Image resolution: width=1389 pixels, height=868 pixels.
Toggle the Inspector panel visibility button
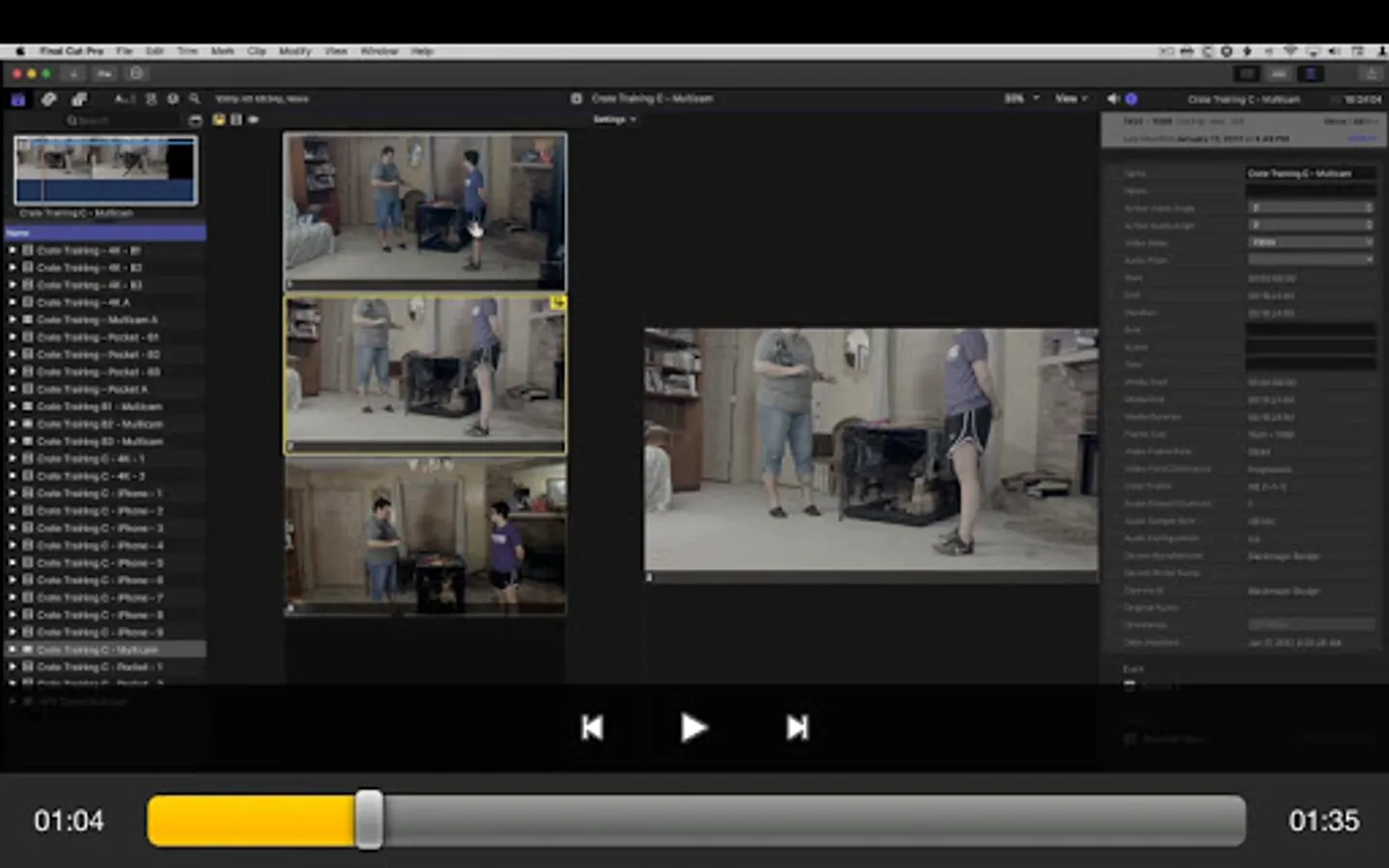point(1311,73)
